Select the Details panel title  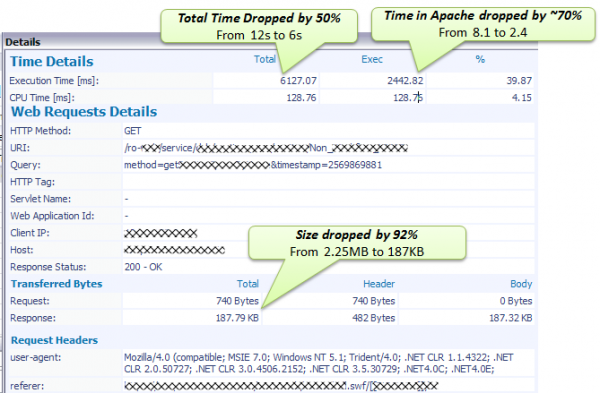coord(23,42)
